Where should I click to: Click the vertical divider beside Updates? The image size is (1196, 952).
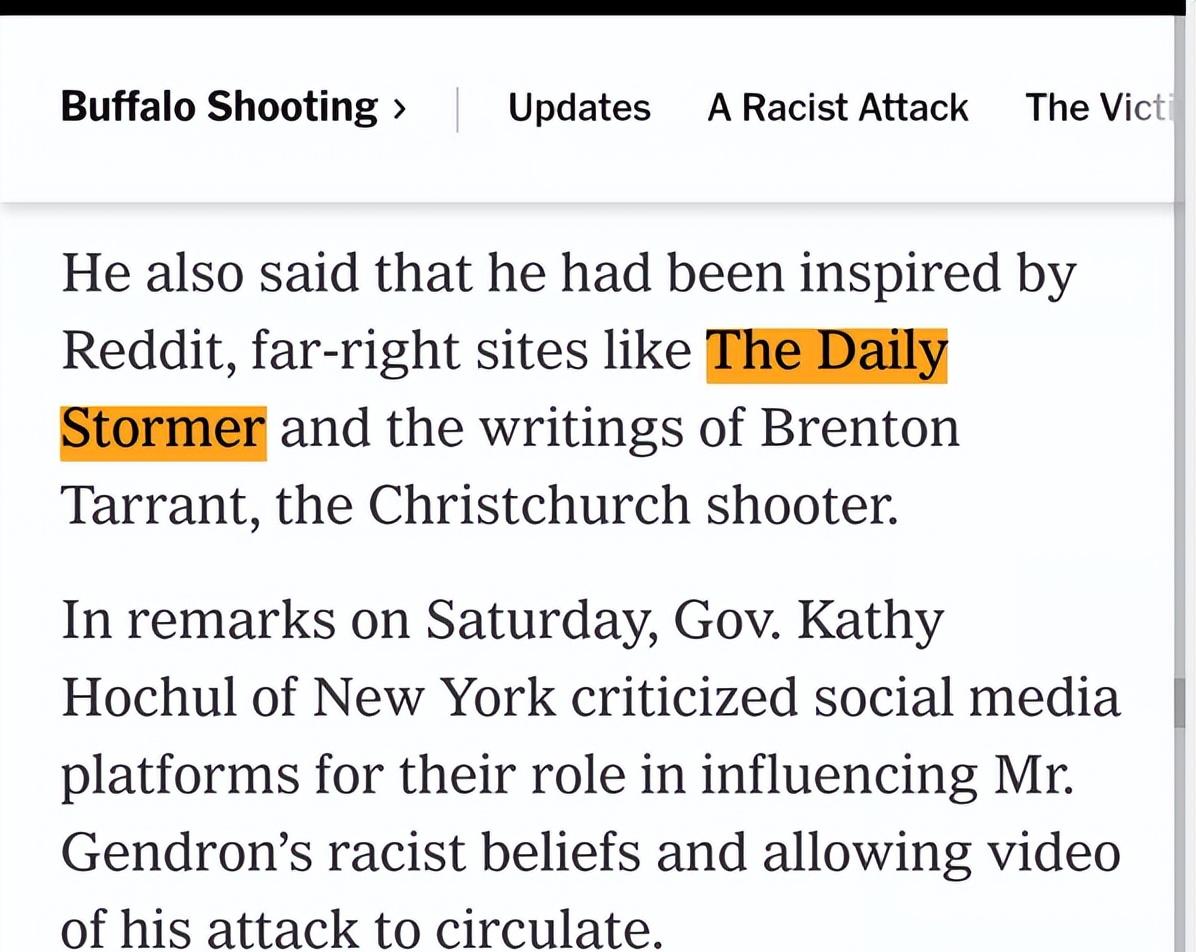click(457, 109)
